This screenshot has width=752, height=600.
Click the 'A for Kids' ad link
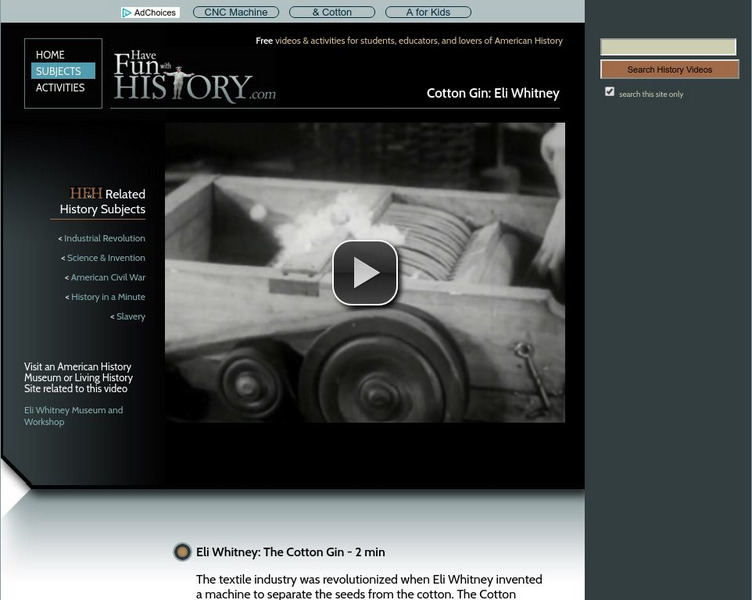click(428, 12)
